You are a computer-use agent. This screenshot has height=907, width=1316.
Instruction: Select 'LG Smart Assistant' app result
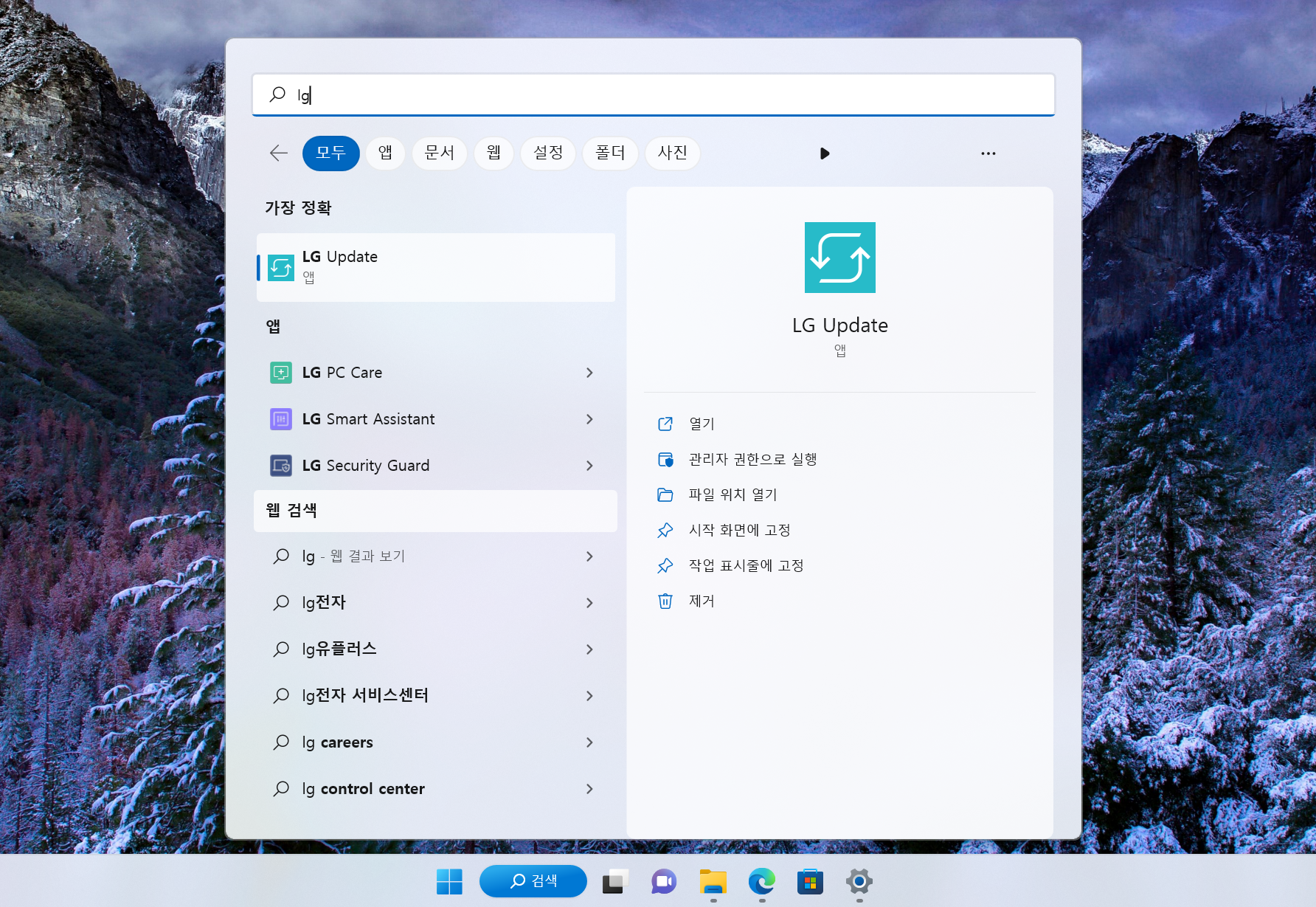point(435,419)
